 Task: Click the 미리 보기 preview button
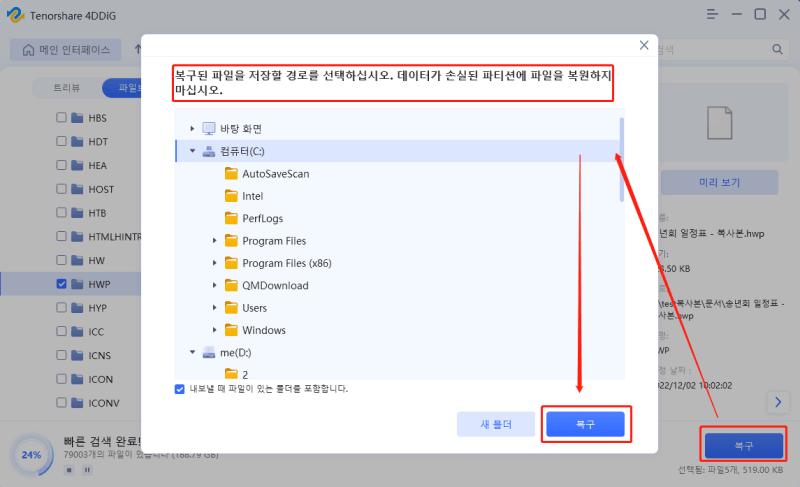coord(719,182)
